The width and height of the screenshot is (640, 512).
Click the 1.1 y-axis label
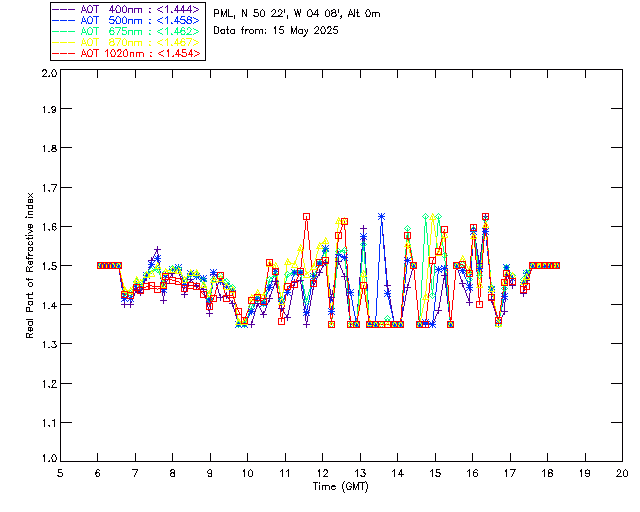49,423
